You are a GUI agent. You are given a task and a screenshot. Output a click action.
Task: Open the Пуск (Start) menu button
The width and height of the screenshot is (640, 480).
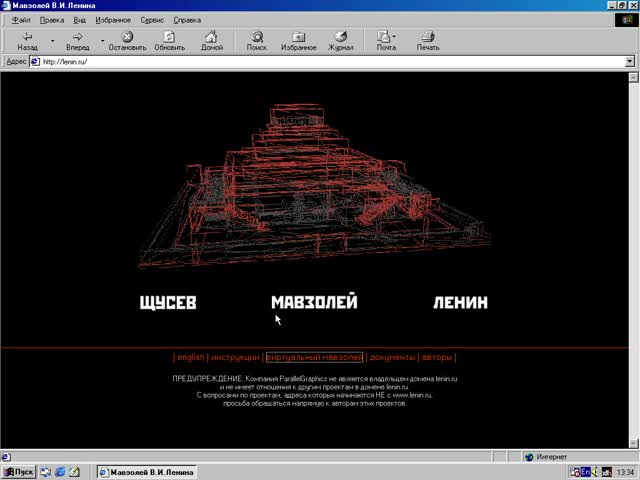pos(18,472)
